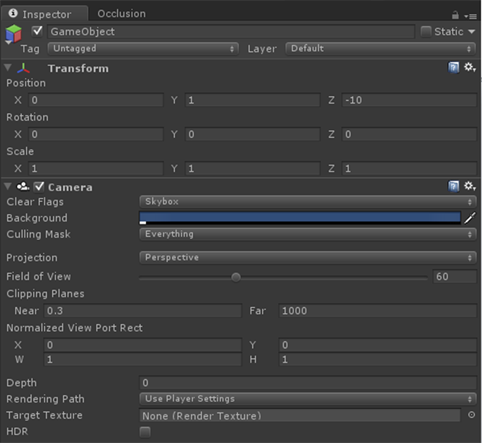
Task: Click the Field of View slider handle
Action: click(x=236, y=277)
